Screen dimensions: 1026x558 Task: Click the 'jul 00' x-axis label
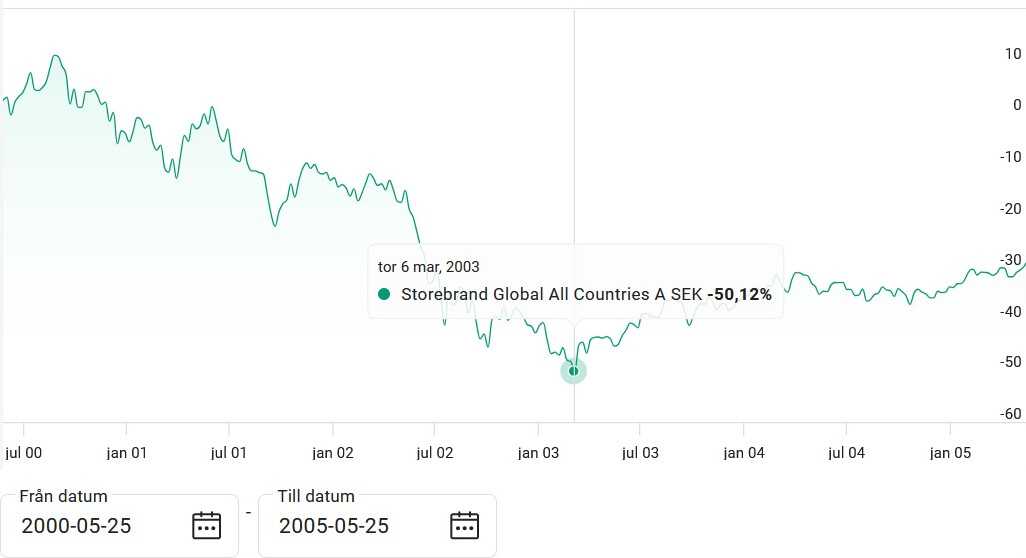point(23,453)
